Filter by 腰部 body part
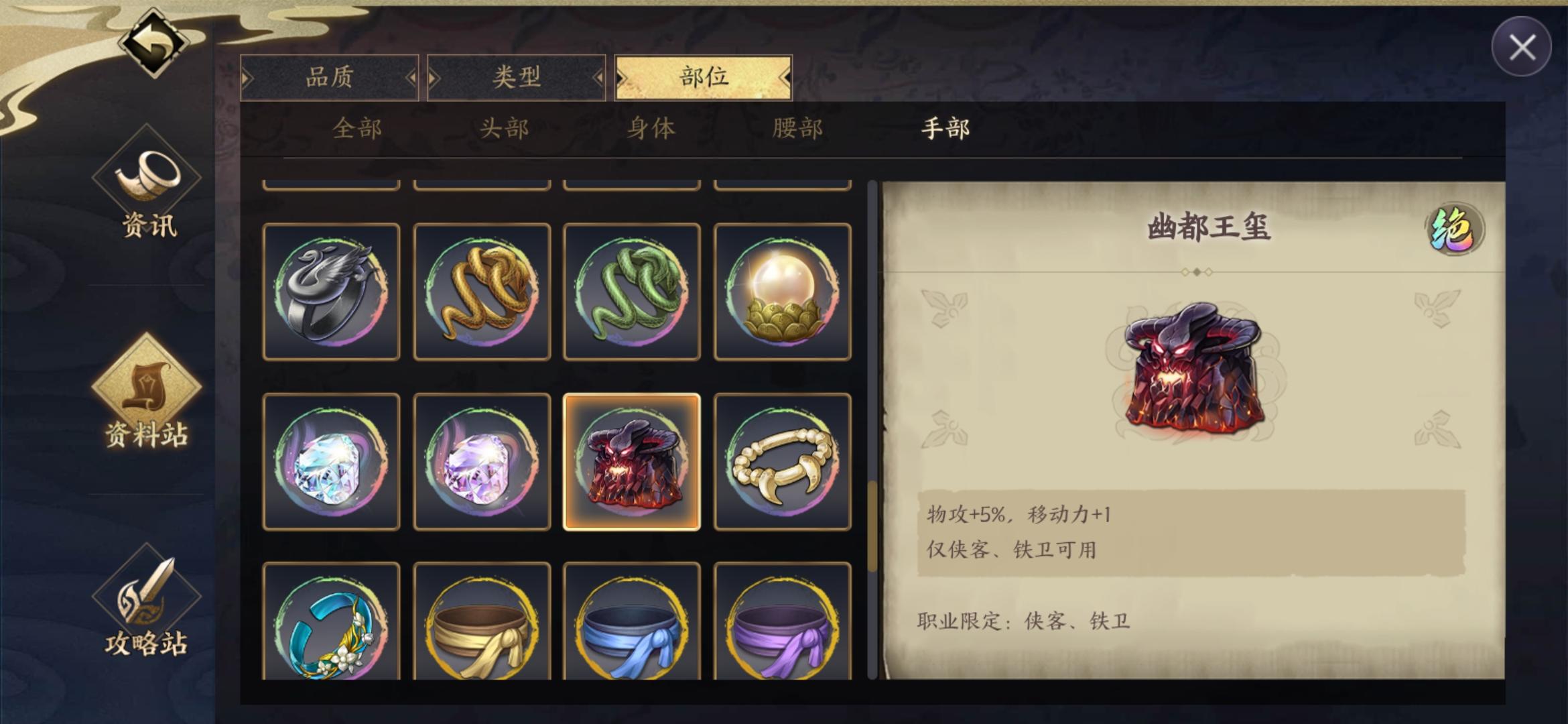Screen dimensions: 1568x724 (x=797, y=128)
